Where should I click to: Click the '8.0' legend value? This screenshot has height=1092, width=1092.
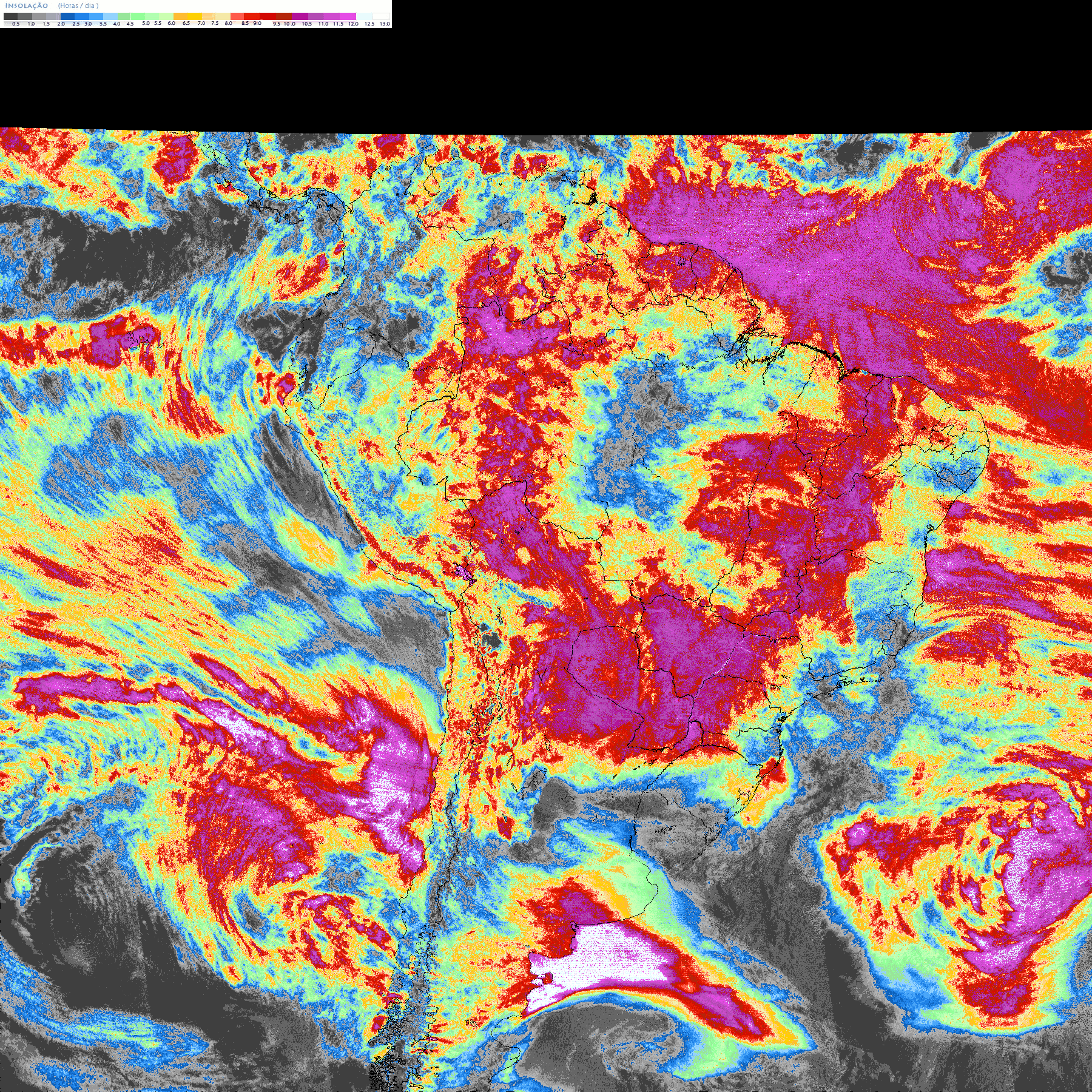coord(228,23)
